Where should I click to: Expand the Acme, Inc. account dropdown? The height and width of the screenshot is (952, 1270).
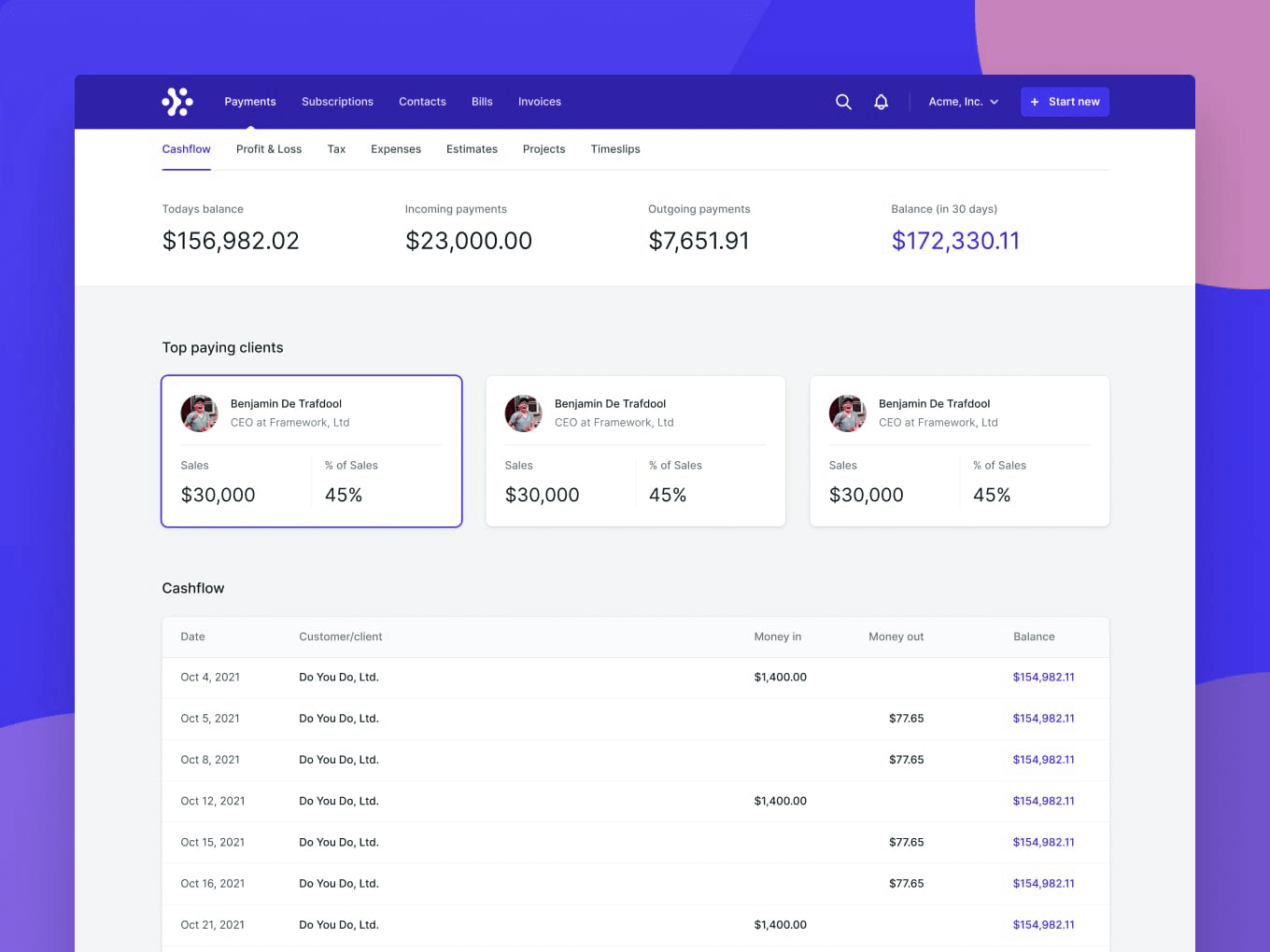963,102
